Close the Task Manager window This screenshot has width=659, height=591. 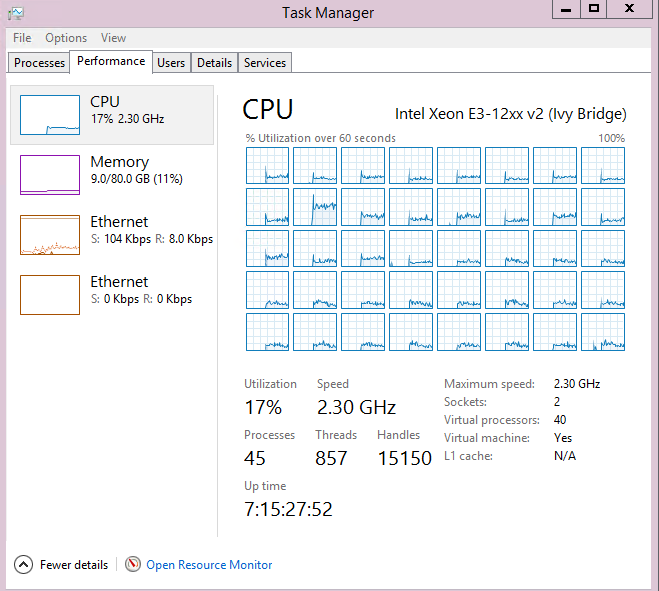(629, 9)
